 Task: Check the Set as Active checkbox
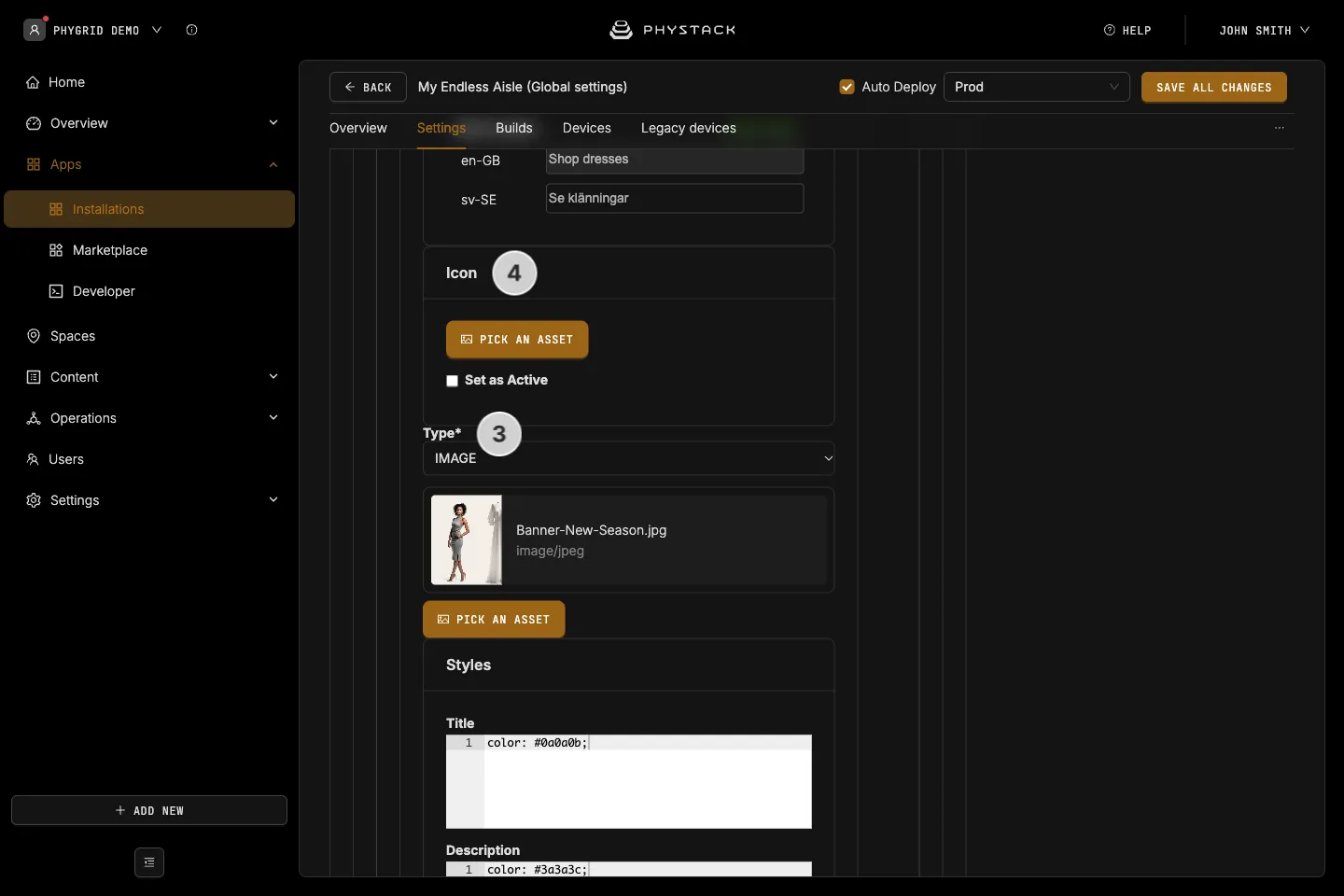coord(452,381)
